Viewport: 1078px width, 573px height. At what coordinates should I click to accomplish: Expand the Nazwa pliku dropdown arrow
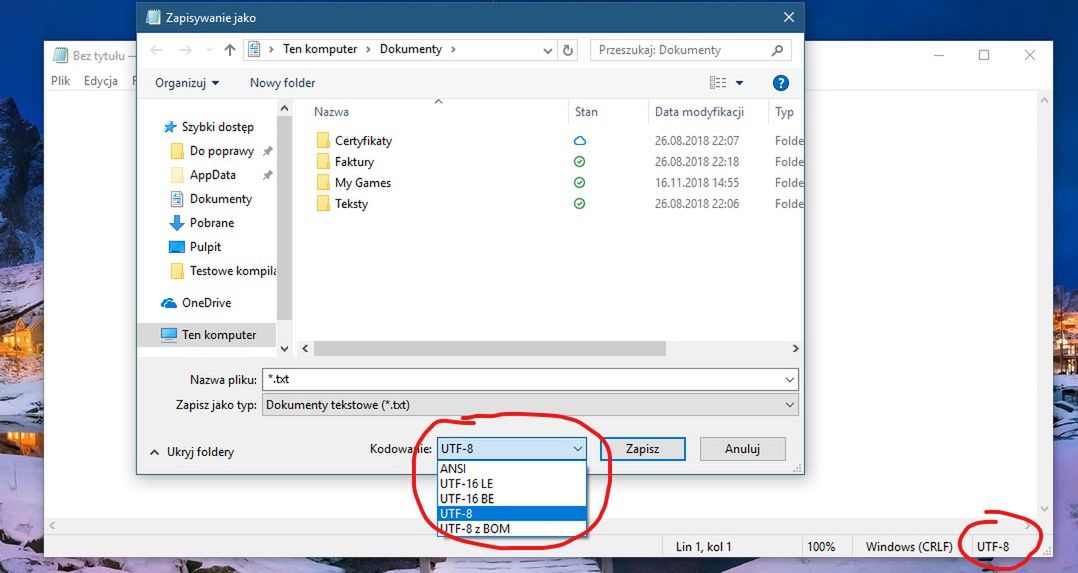(x=790, y=379)
